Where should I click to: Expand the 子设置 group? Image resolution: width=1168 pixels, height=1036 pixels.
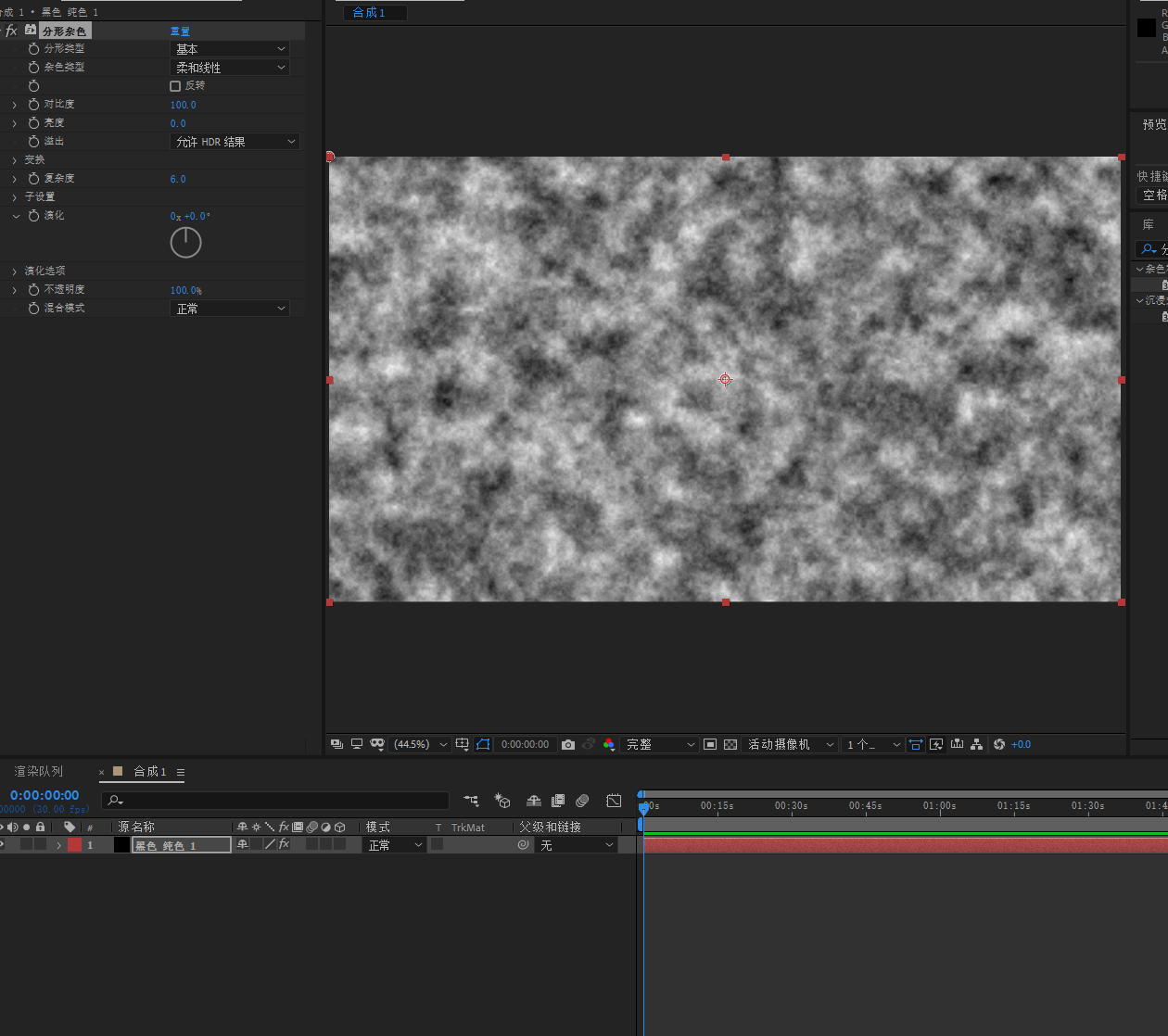tap(15, 197)
